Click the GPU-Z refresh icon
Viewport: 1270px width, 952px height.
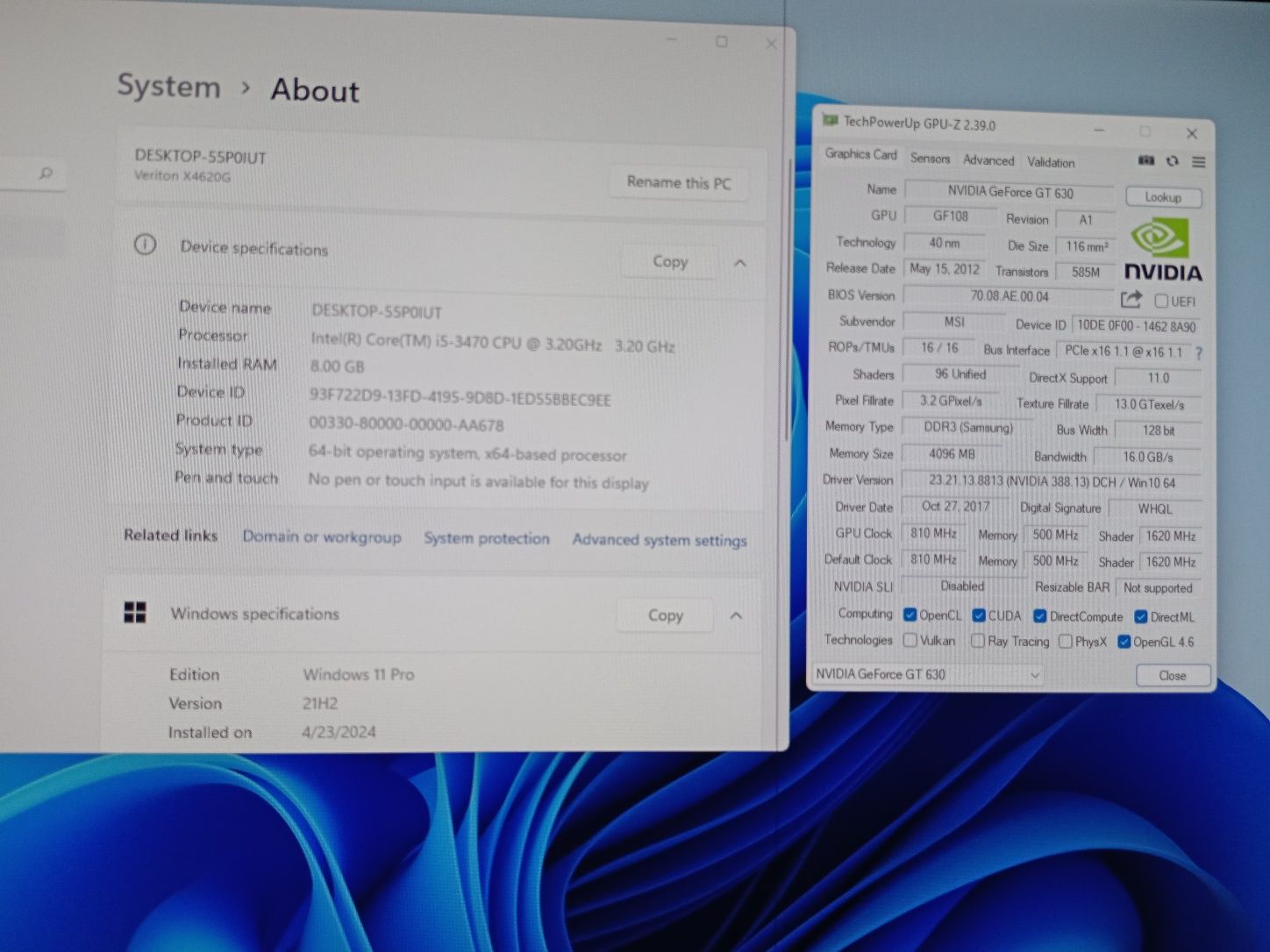coord(1173,161)
